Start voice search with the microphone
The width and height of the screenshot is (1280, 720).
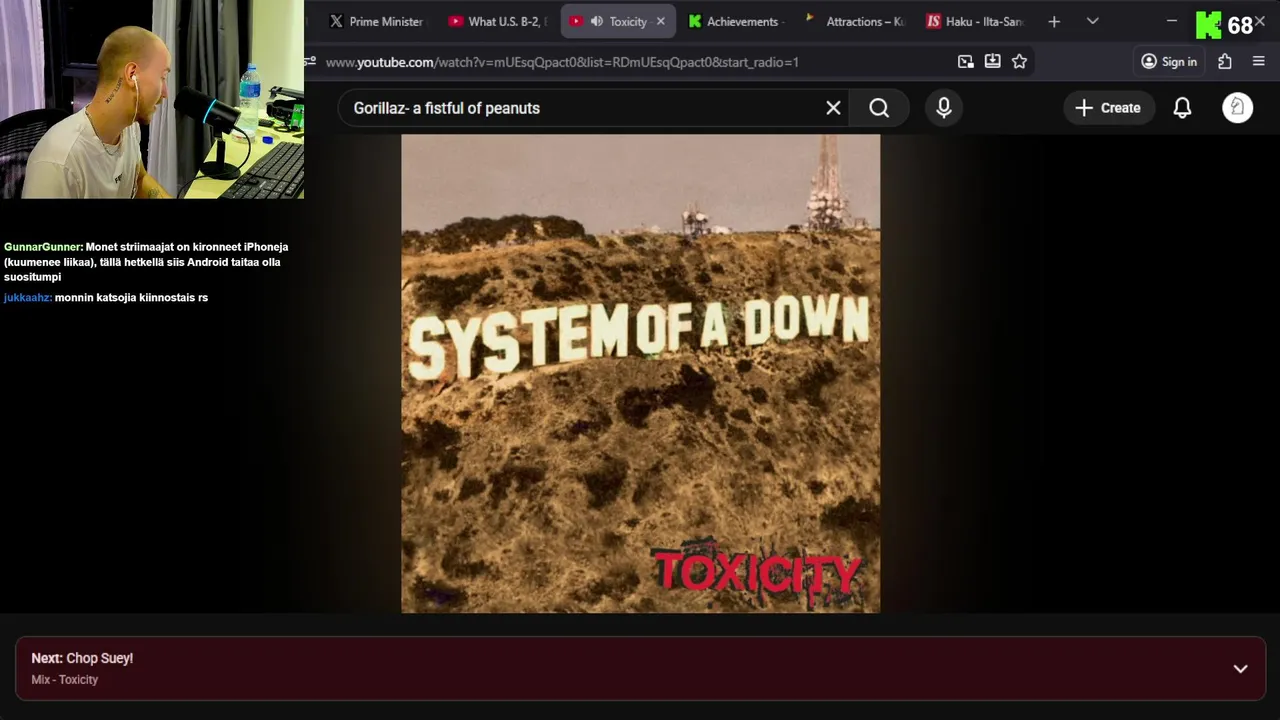(944, 108)
